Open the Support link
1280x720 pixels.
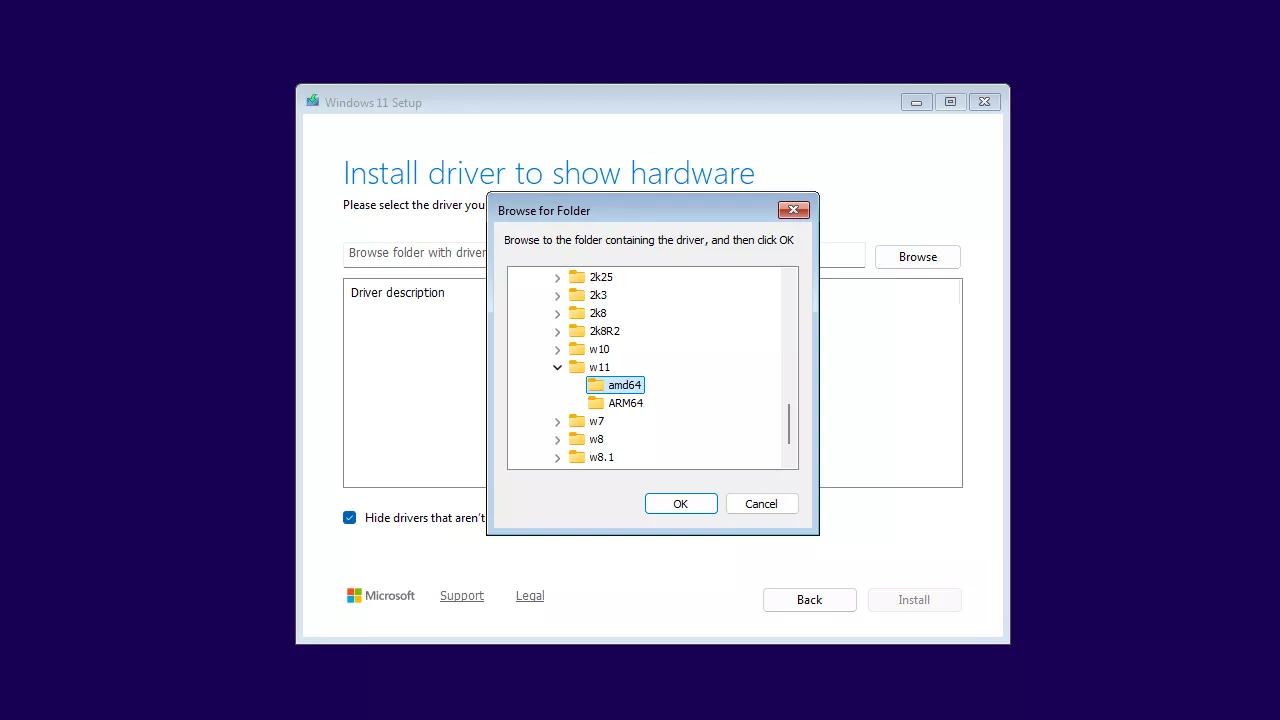tap(462, 596)
